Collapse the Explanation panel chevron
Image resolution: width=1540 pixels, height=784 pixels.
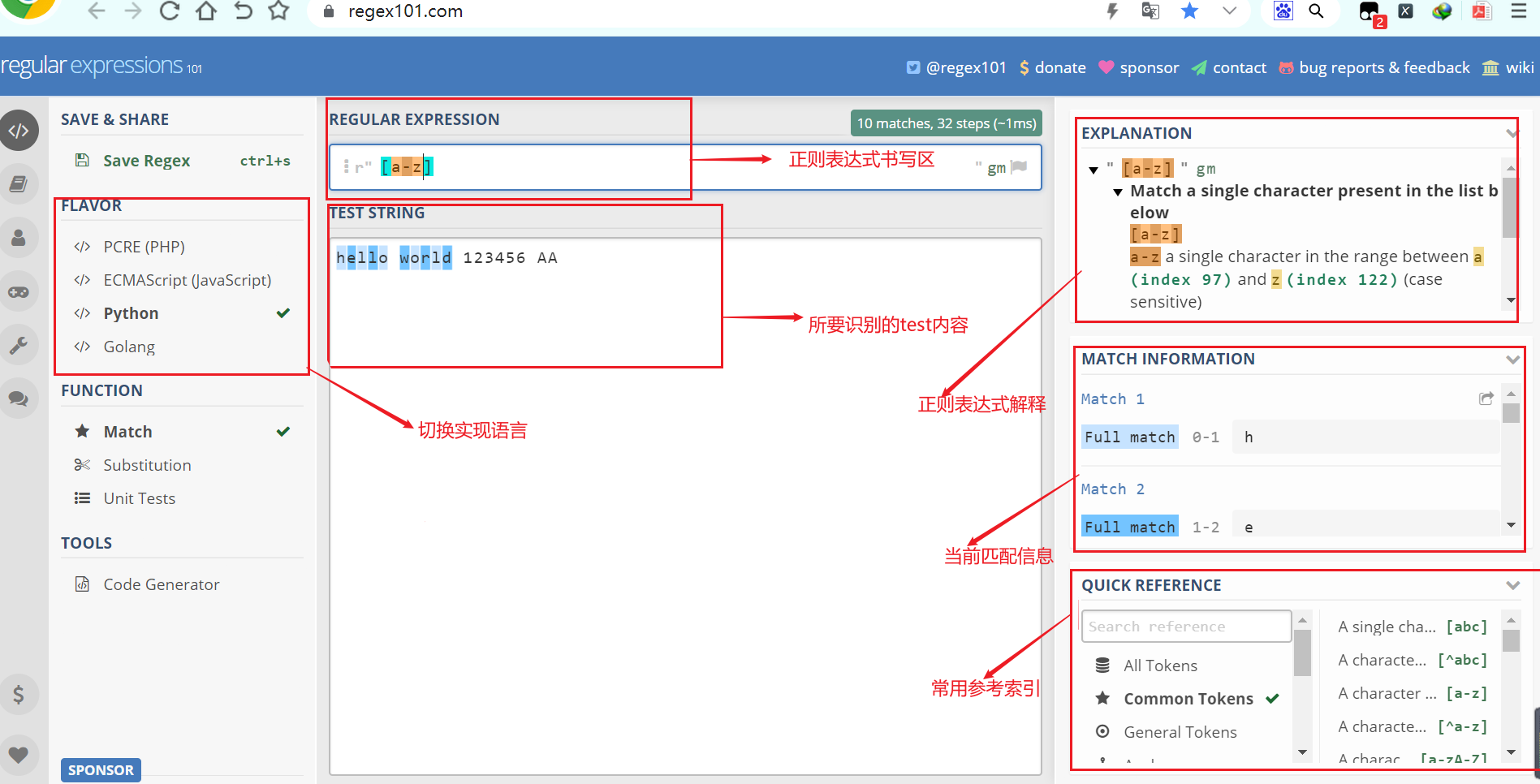point(1512,133)
